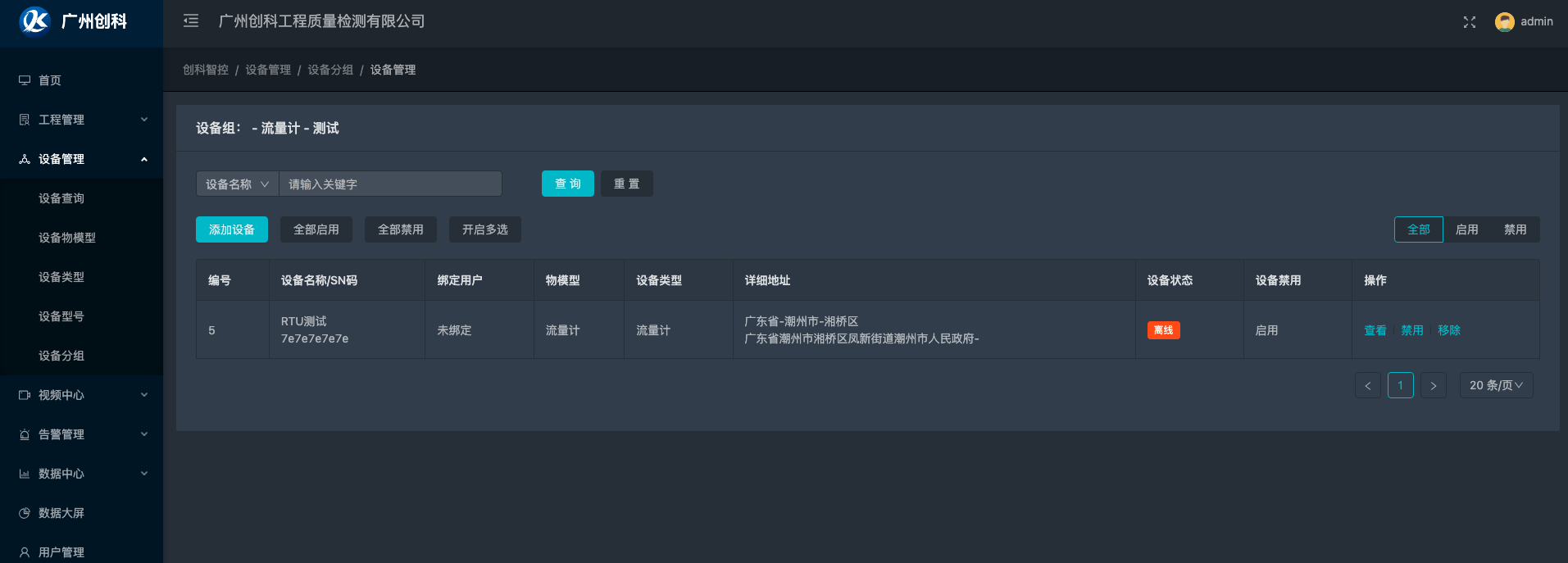This screenshot has height=563, width=1568.
Task: Click the 全部禁用 button
Action: tap(401, 229)
